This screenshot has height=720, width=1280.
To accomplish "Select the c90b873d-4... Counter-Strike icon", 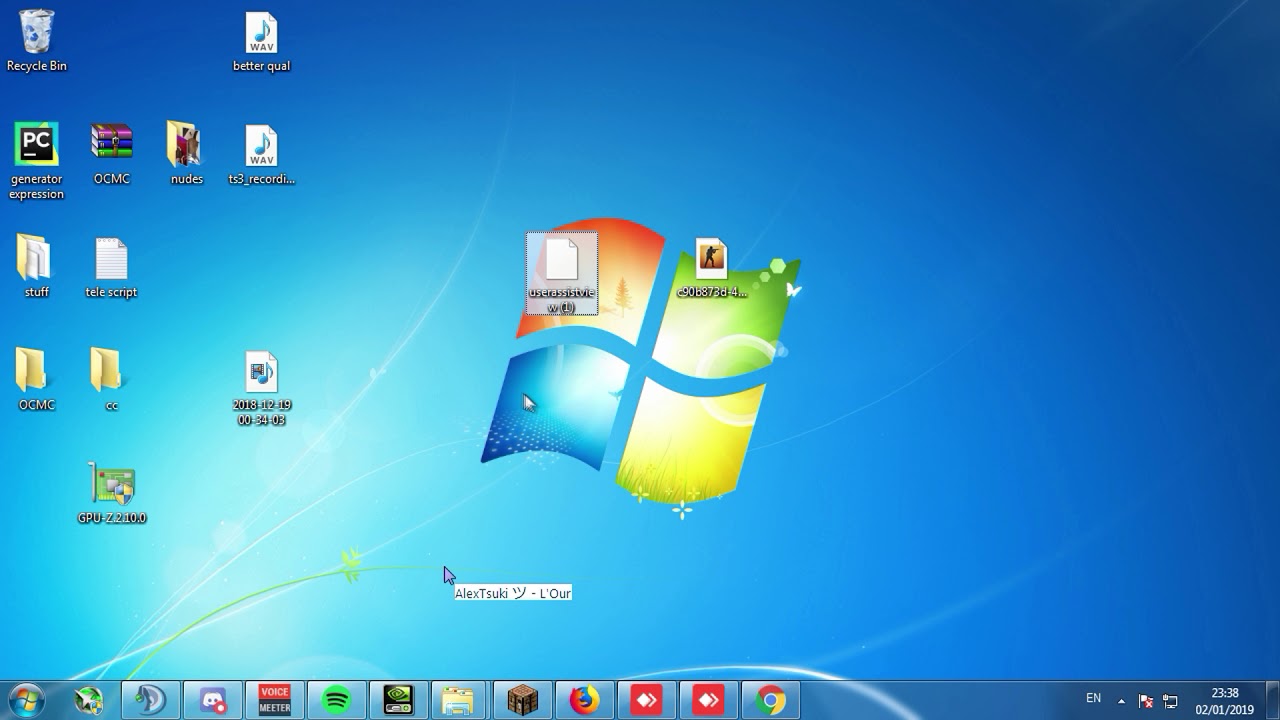I will click(x=711, y=267).
